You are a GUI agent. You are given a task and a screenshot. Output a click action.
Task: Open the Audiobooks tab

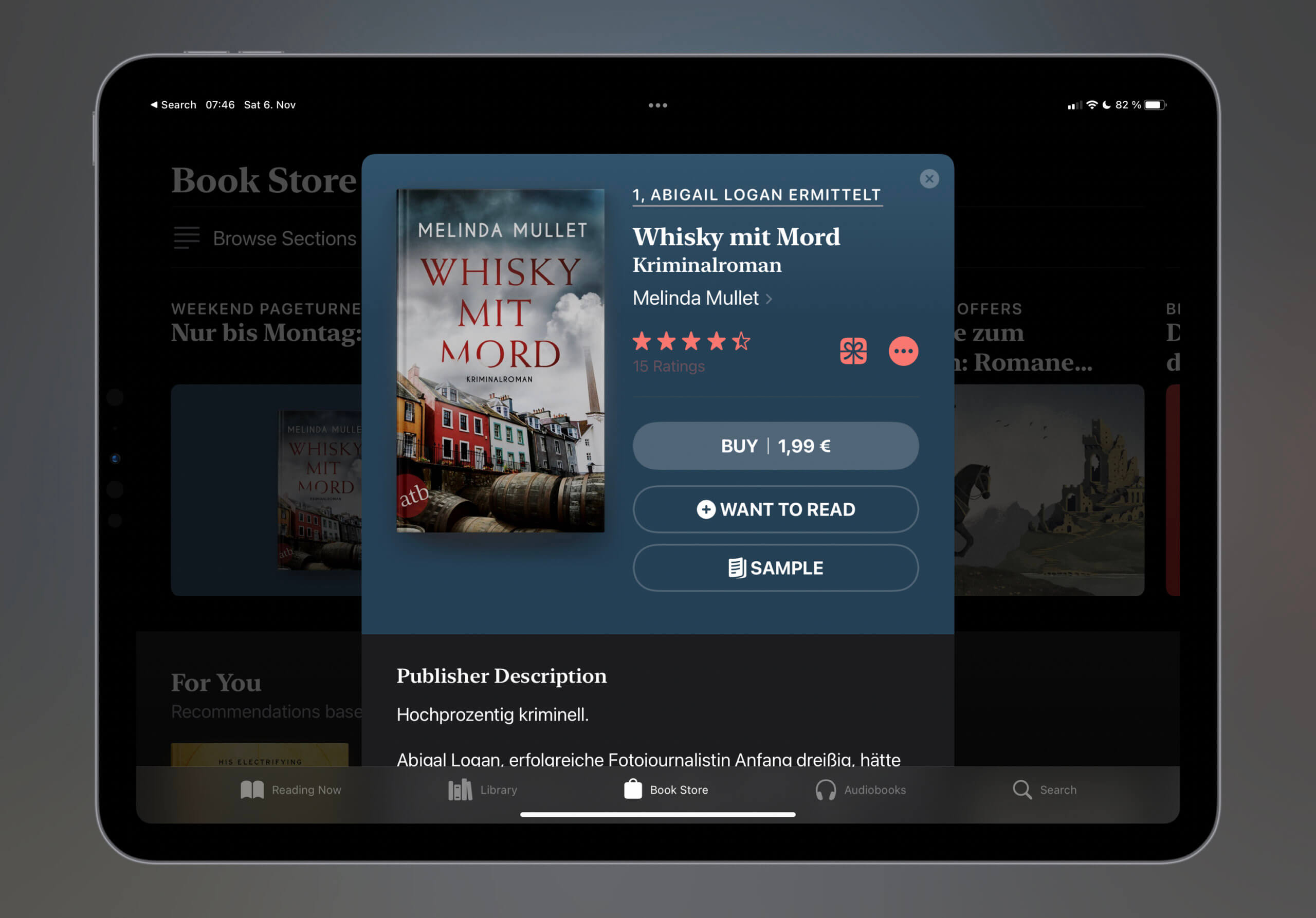pos(861,790)
